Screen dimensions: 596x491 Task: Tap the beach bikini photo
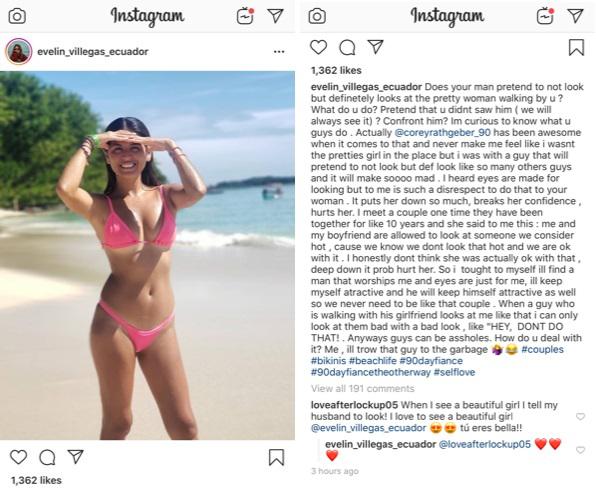click(147, 255)
